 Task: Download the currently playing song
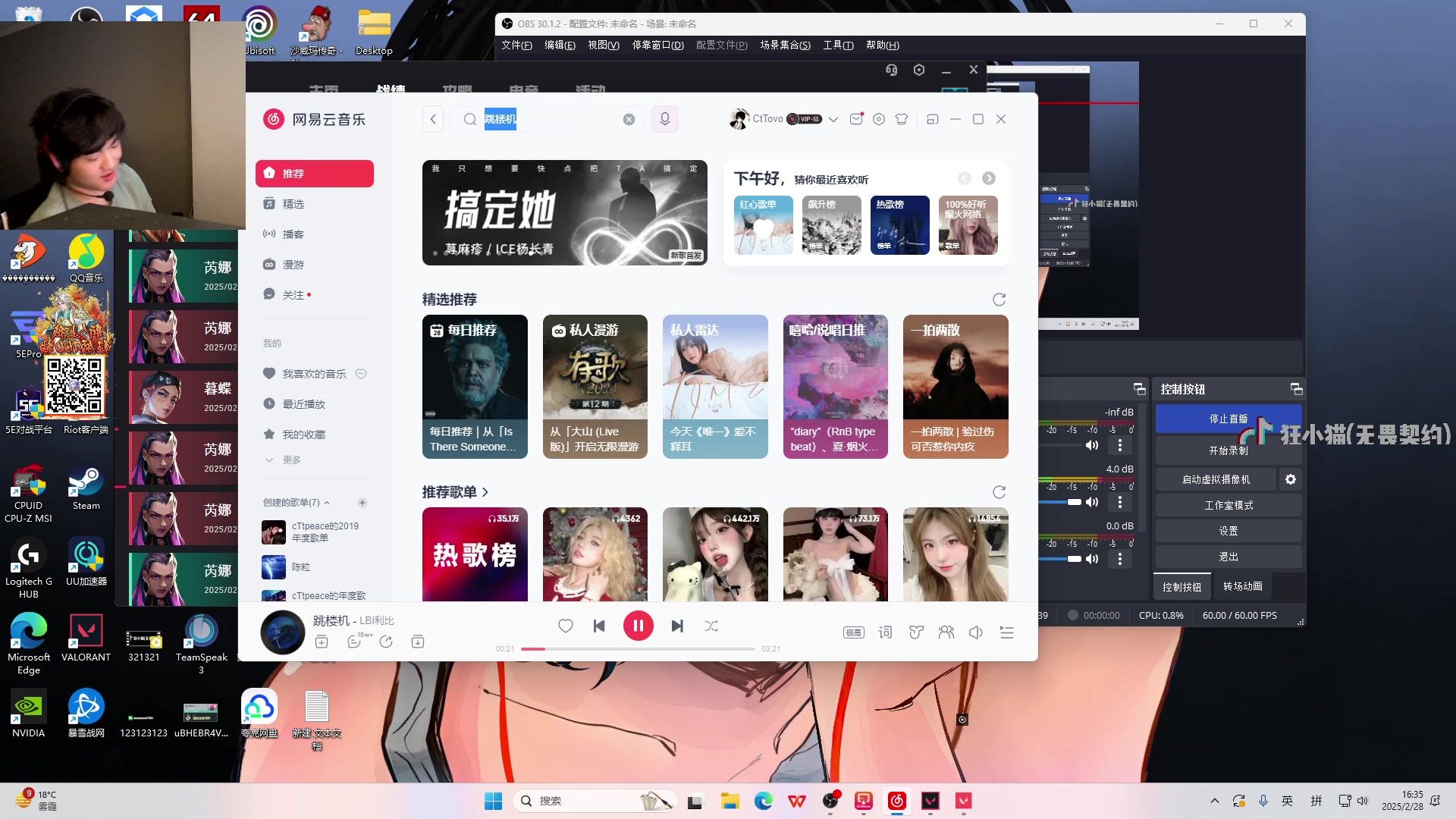[418, 642]
